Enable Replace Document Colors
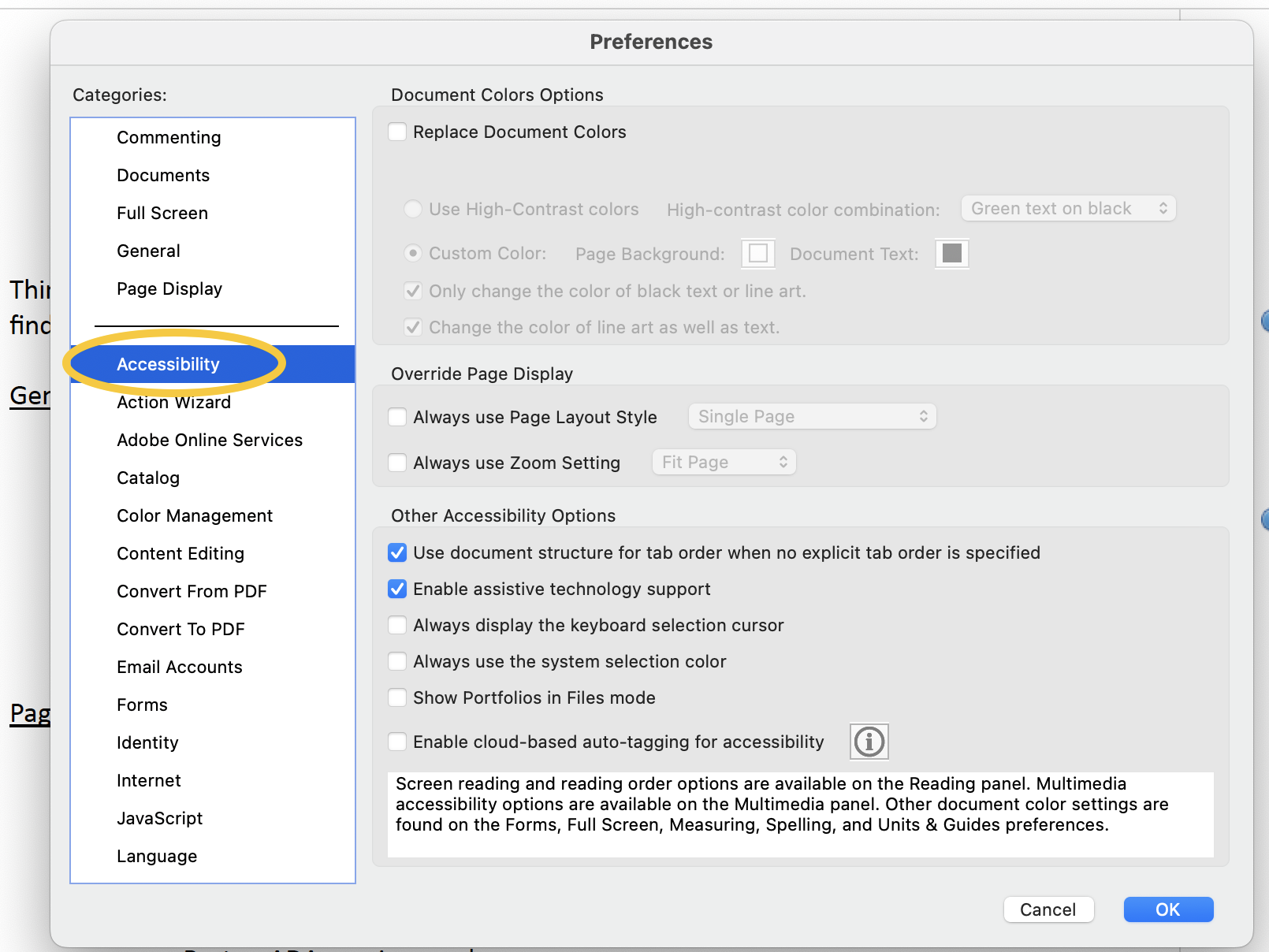Viewport: 1269px width, 952px height. pyautogui.click(x=397, y=132)
